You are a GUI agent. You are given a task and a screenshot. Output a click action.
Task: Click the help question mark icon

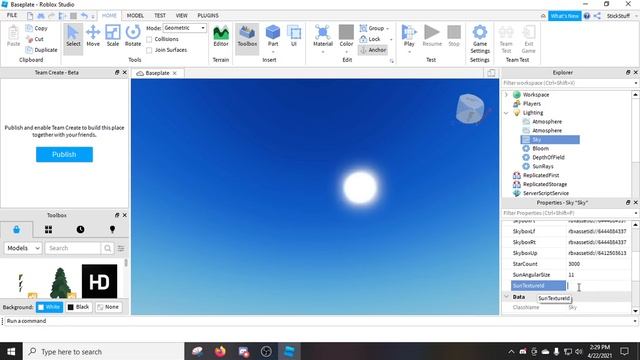(x=587, y=16)
